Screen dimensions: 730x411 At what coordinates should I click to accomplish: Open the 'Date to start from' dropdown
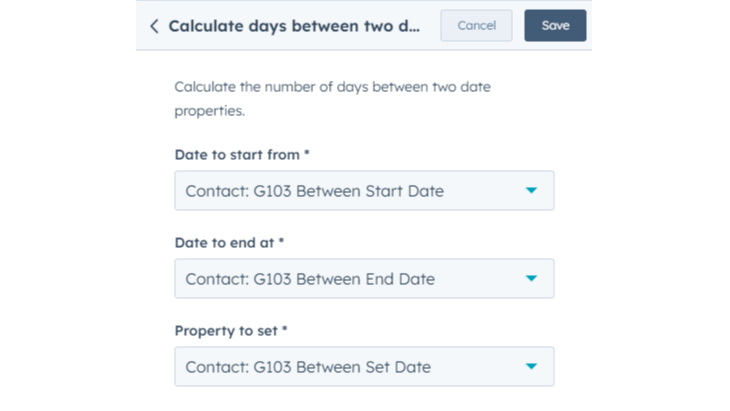pos(364,191)
